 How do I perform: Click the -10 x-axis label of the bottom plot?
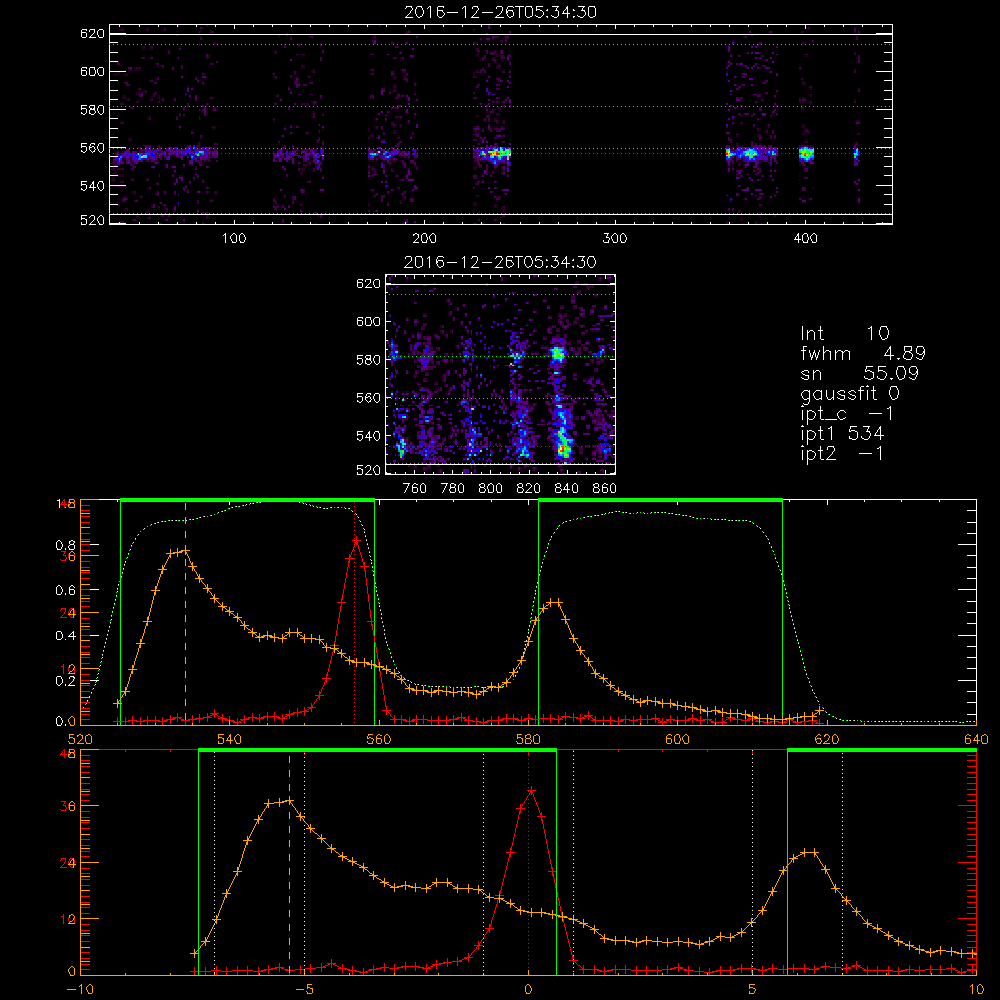pos(80,990)
